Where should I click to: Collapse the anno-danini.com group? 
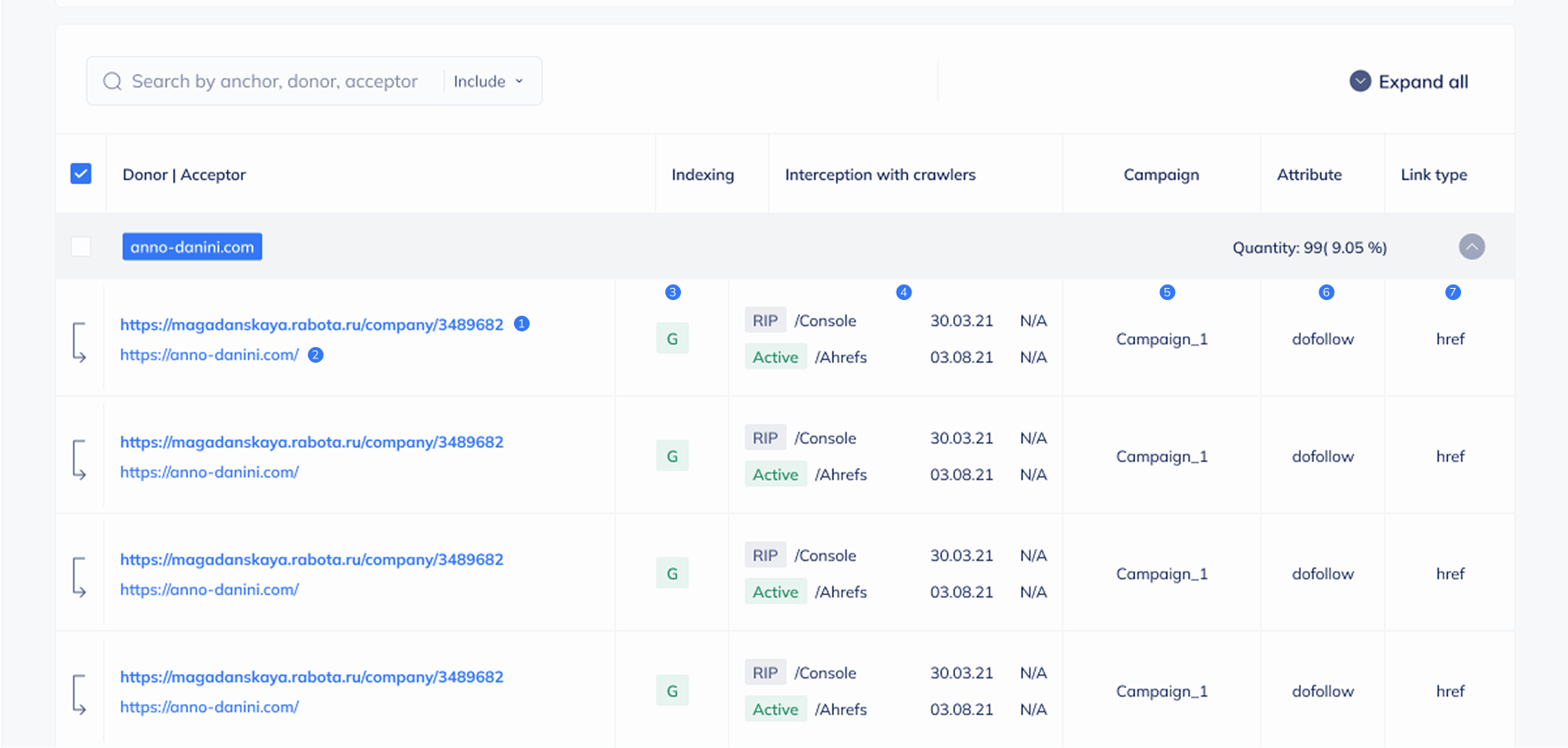pyautogui.click(x=1471, y=247)
